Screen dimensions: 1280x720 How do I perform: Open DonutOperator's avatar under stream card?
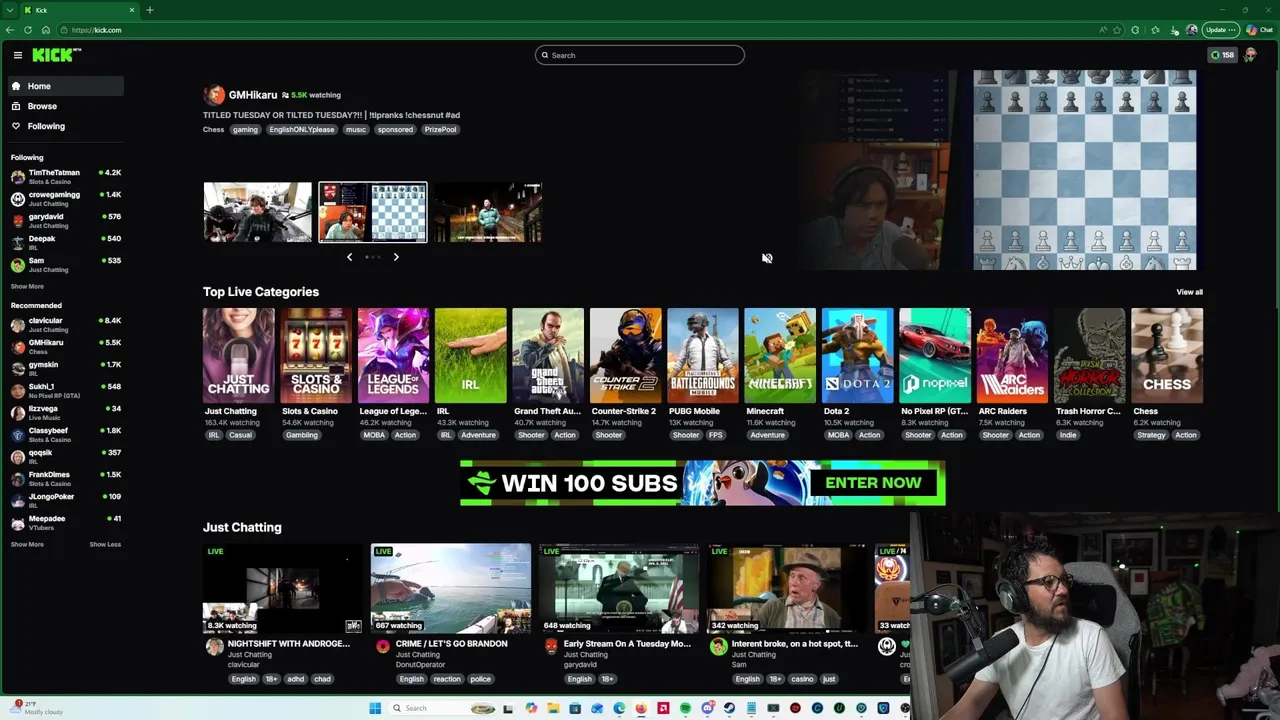tap(382, 647)
